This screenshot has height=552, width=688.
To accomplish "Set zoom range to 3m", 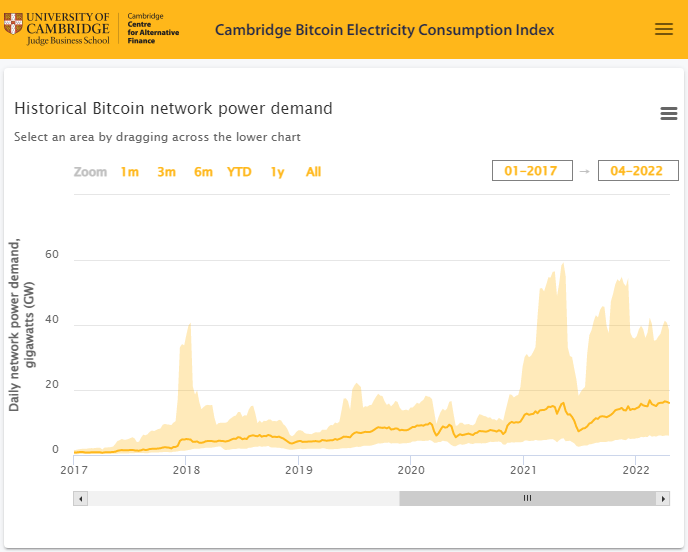I will (x=166, y=172).
